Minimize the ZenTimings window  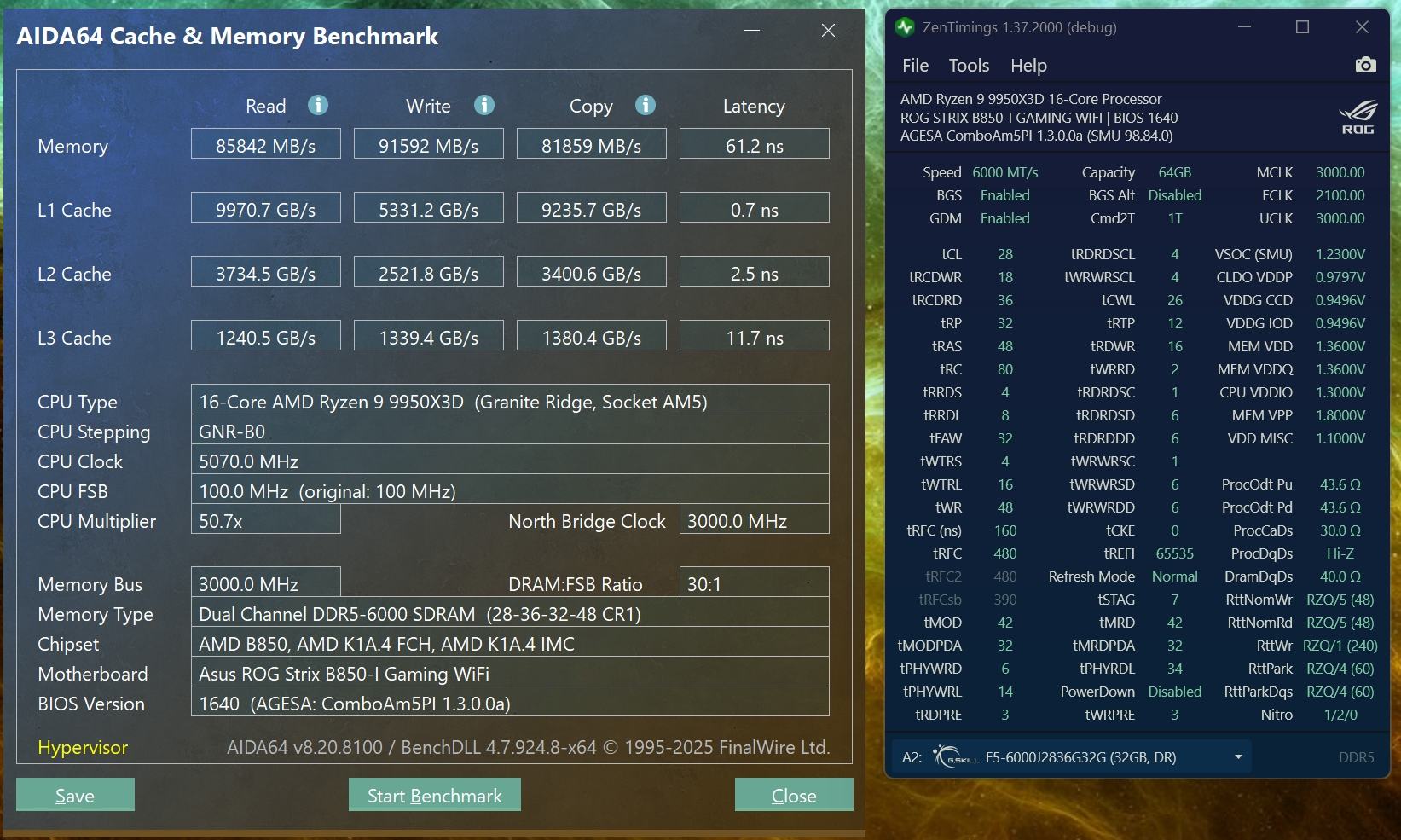pyautogui.click(x=1244, y=27)
